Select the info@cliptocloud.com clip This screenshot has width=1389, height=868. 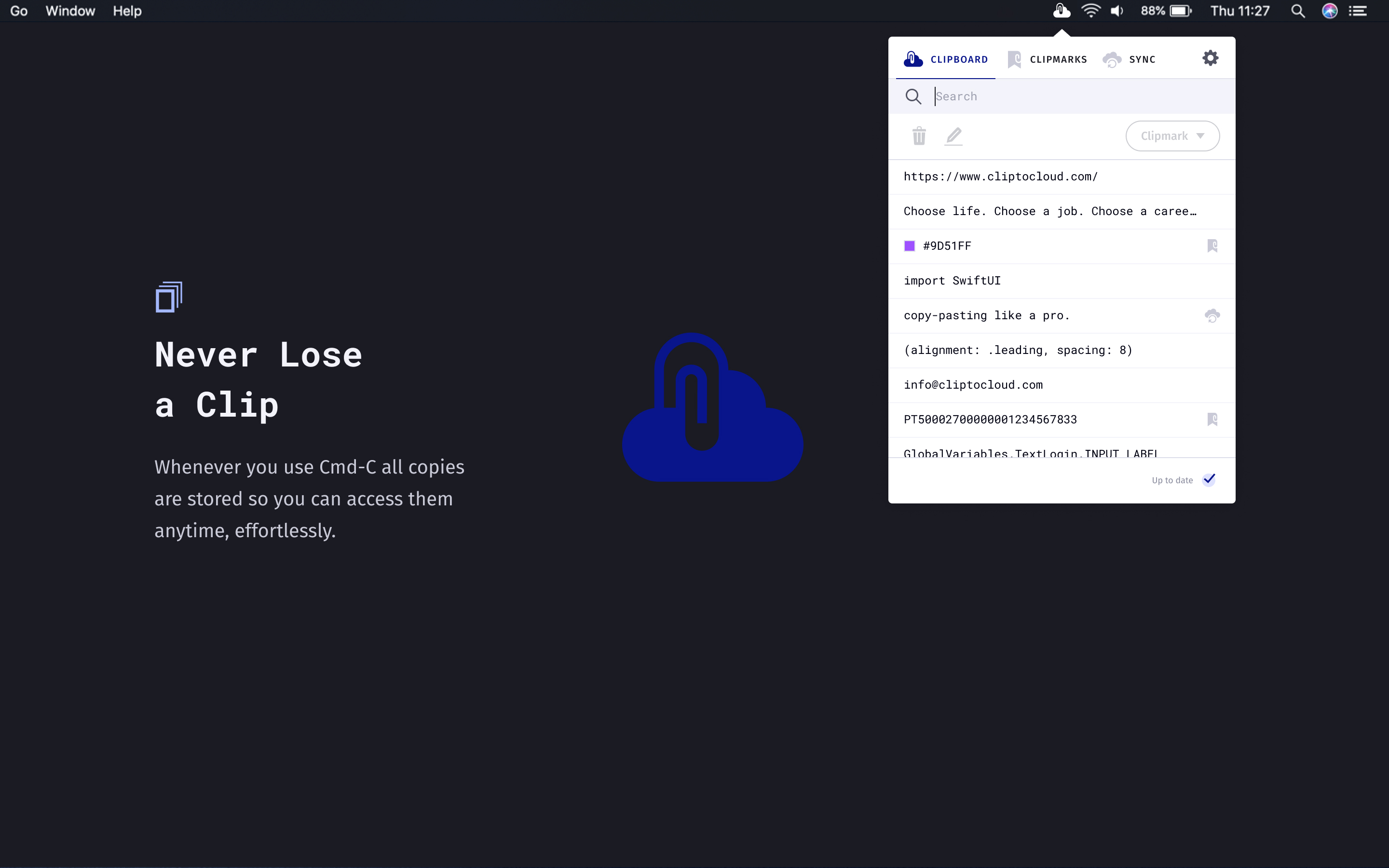click(1061, 385)
